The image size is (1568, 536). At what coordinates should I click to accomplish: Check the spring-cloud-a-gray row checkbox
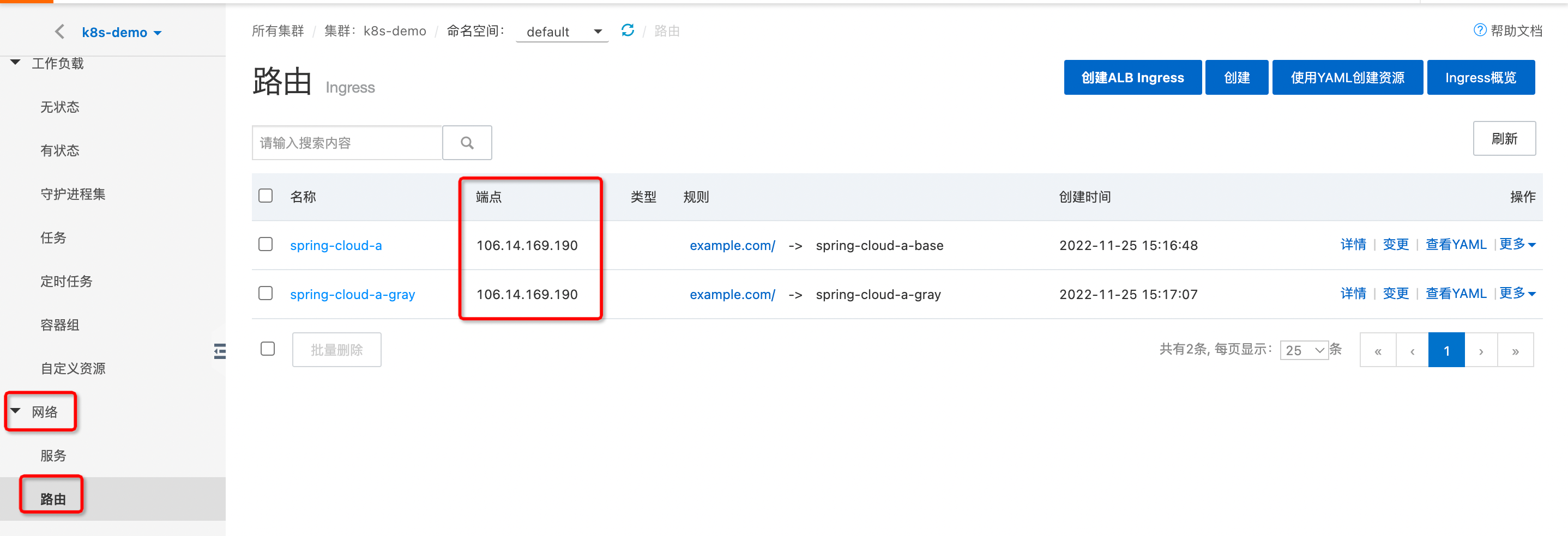266,293
